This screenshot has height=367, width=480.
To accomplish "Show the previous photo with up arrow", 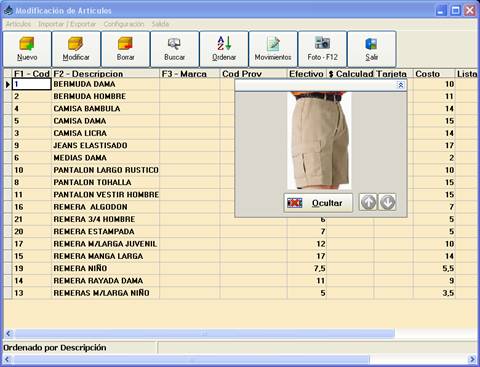I will click(x=368, y=202).
